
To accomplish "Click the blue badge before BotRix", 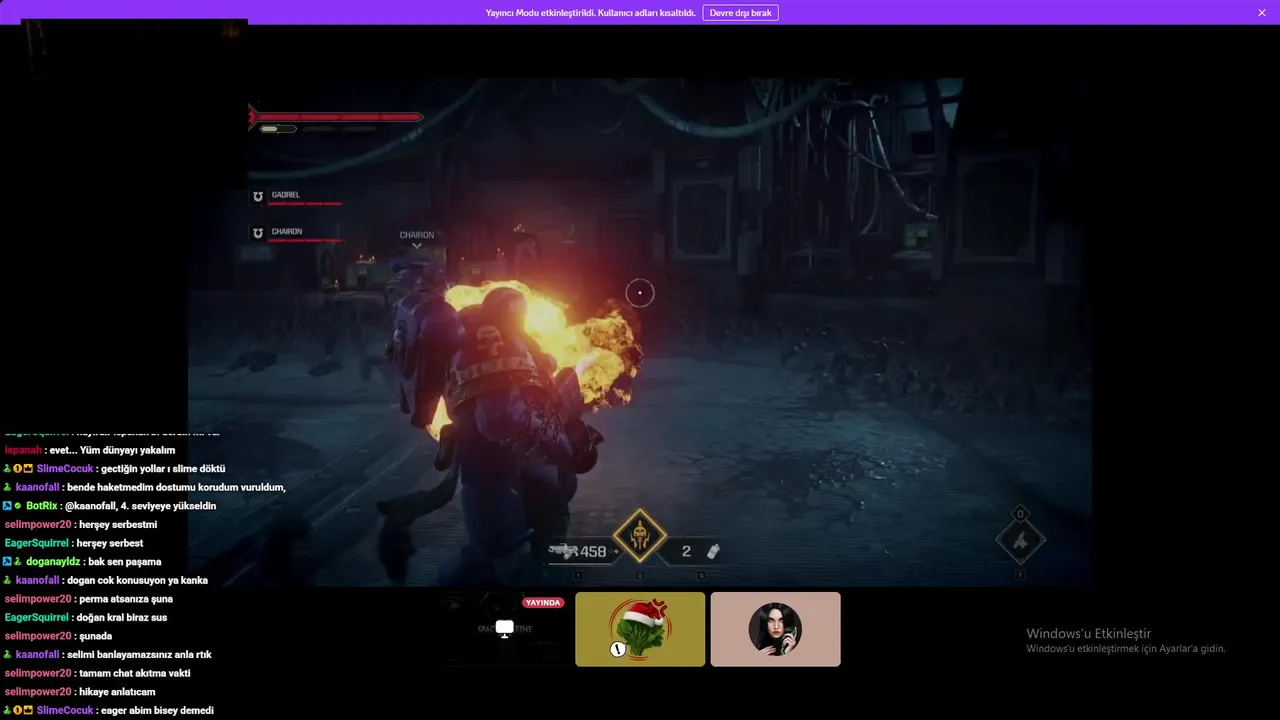I will coord(7,506).
